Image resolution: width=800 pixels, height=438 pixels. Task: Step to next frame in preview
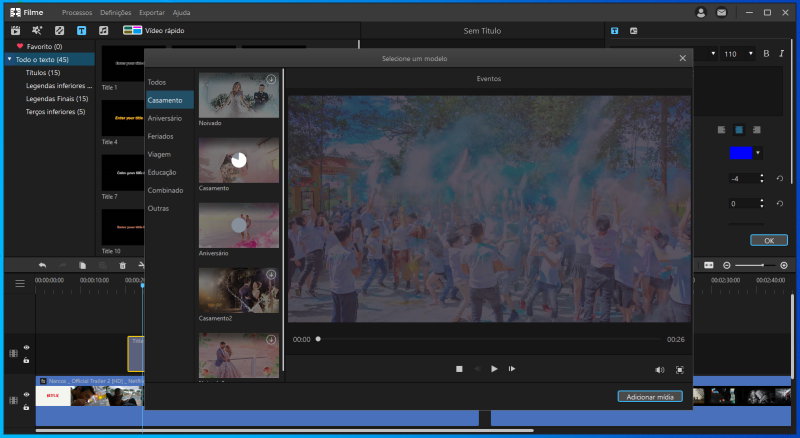click(x=512, y=369)
